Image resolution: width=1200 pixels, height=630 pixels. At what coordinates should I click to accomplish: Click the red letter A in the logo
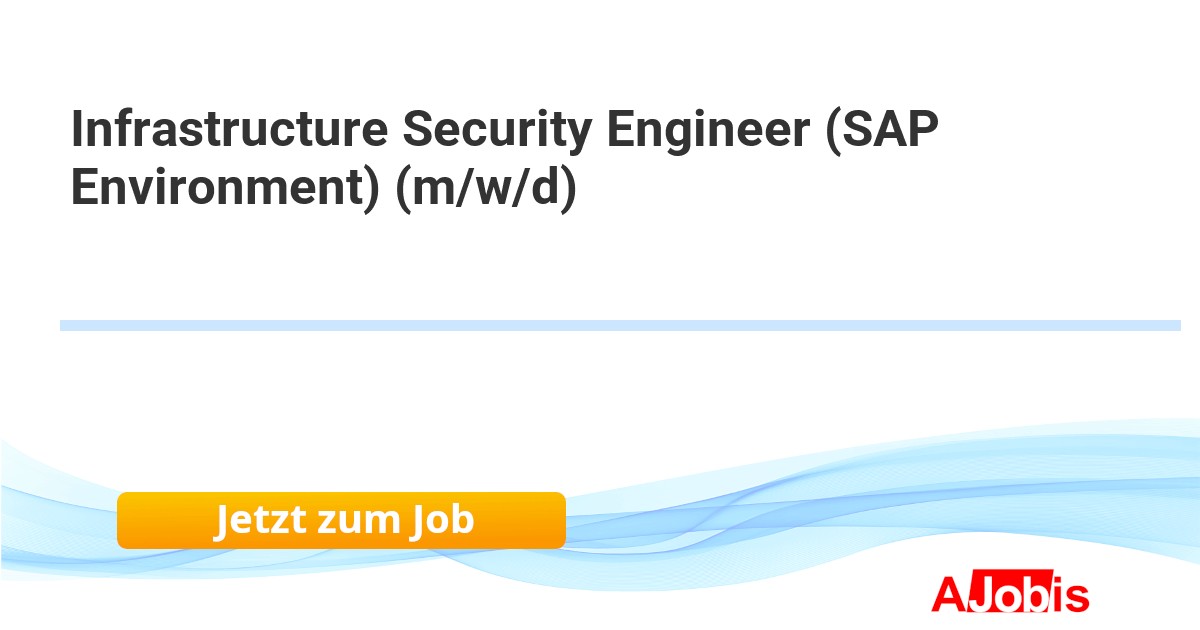coord(948,594)
